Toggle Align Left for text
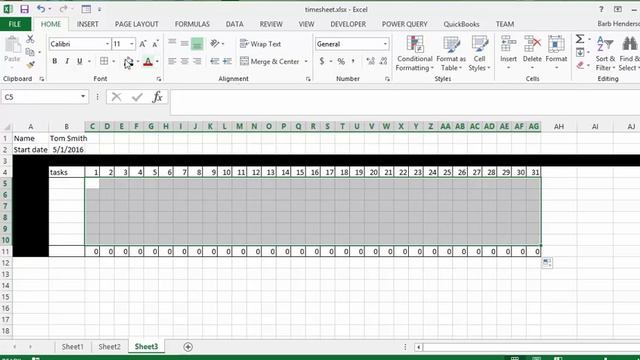The image size is (640, 360). [172, 61]
